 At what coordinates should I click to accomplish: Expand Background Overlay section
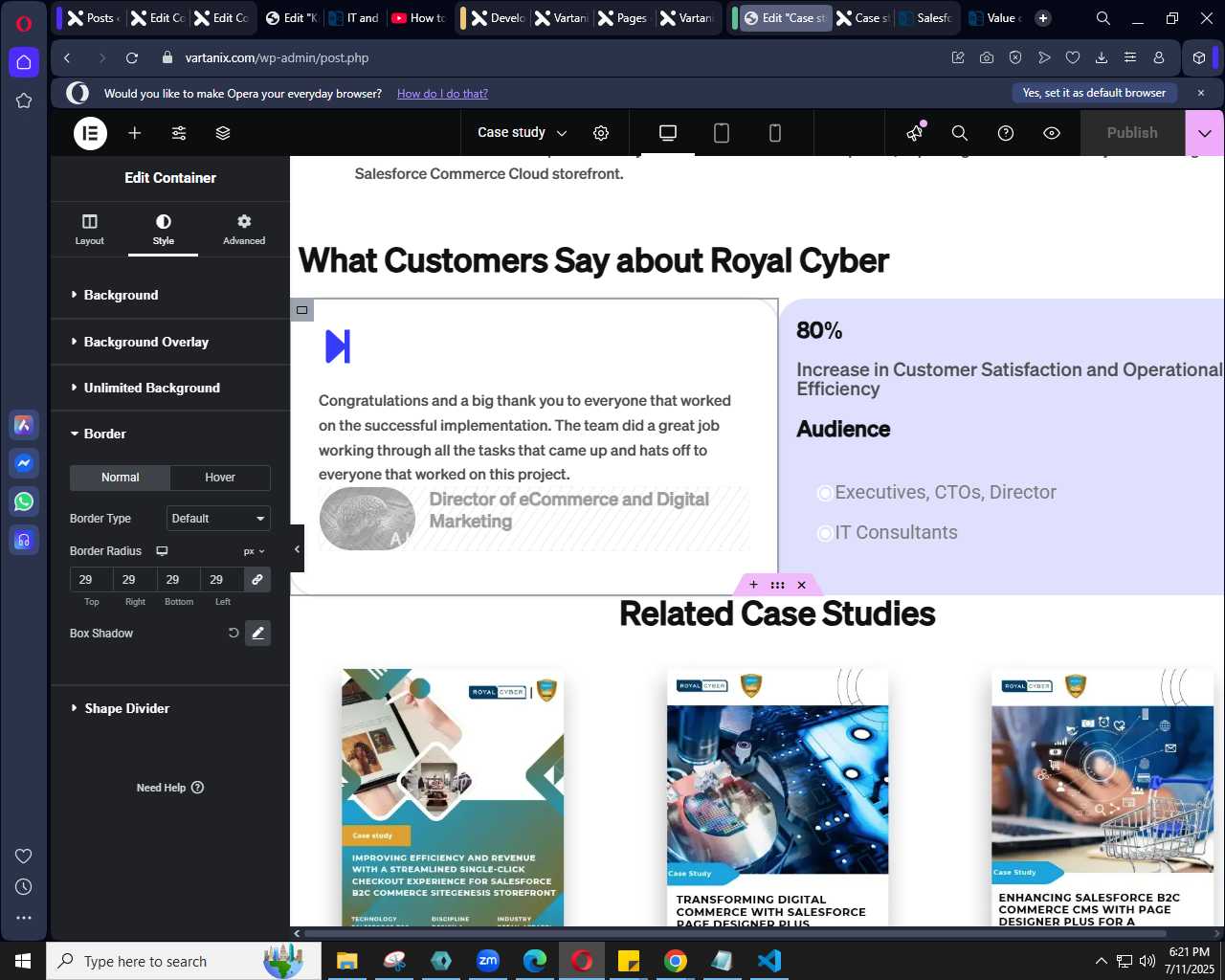(x=170, y=342)
